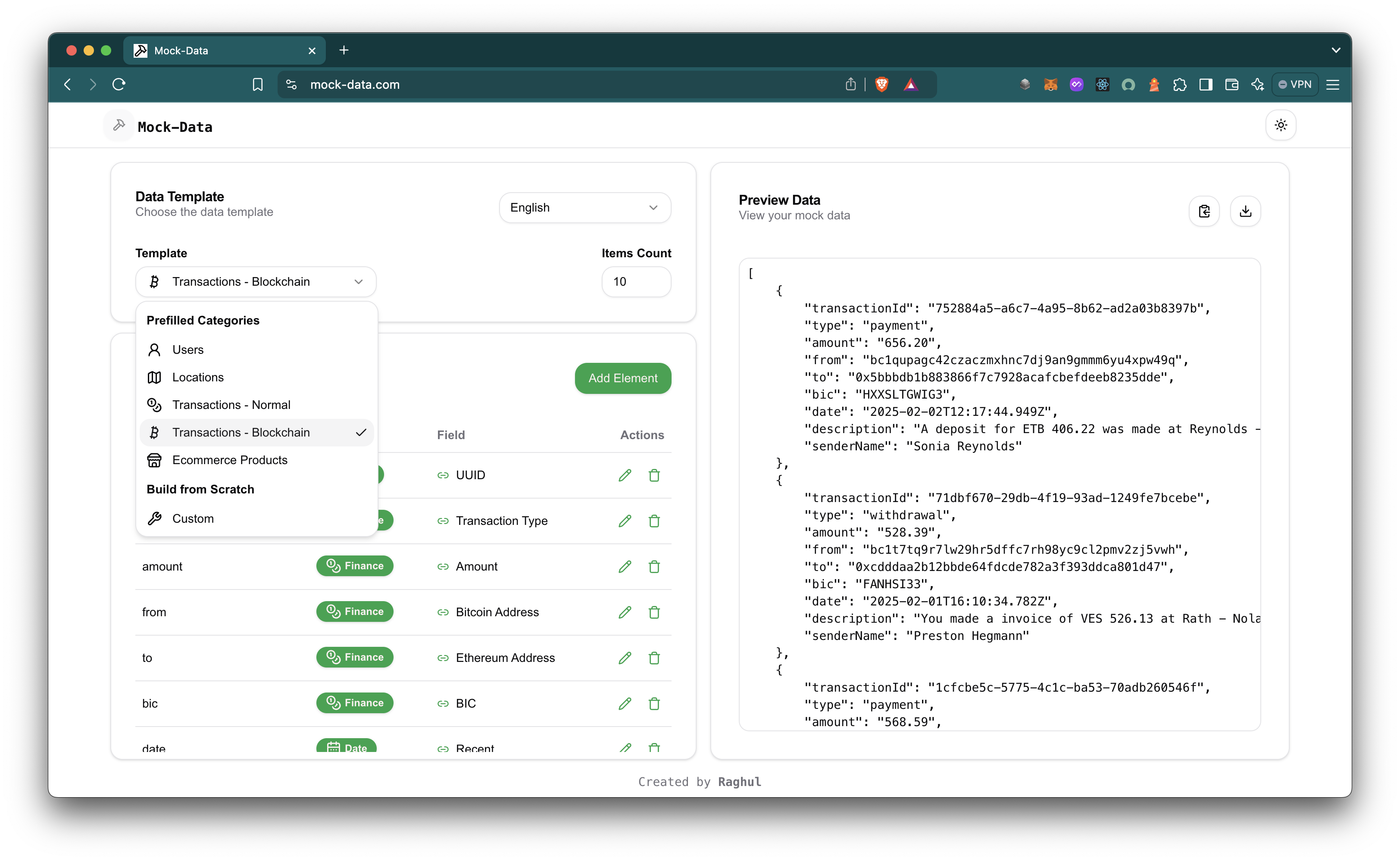This screenshot has width=1400, height=861.
Task: Delete the Transaction Type row
Action: pos(654,521)
